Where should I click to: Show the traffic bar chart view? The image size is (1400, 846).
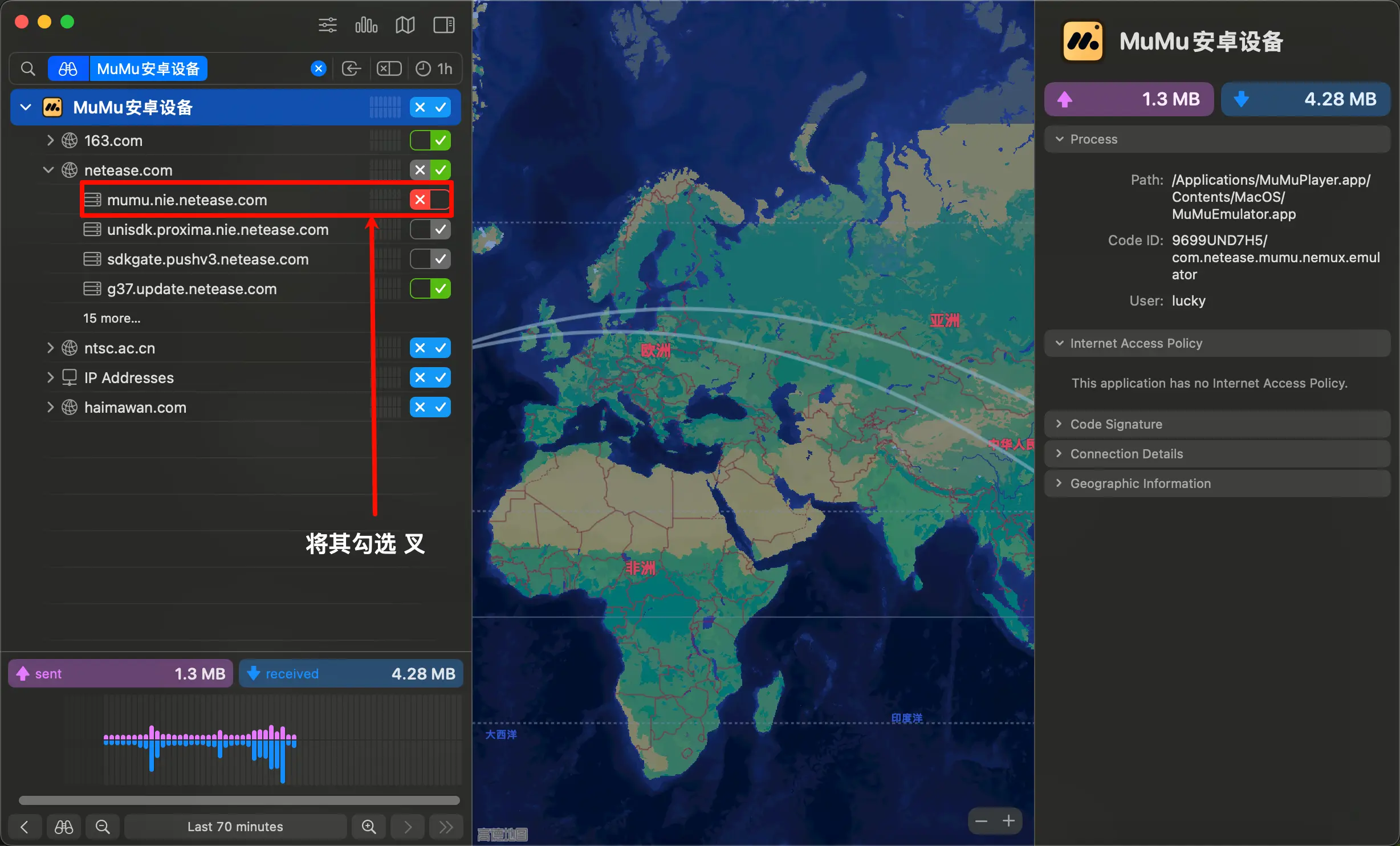(366, 25)
